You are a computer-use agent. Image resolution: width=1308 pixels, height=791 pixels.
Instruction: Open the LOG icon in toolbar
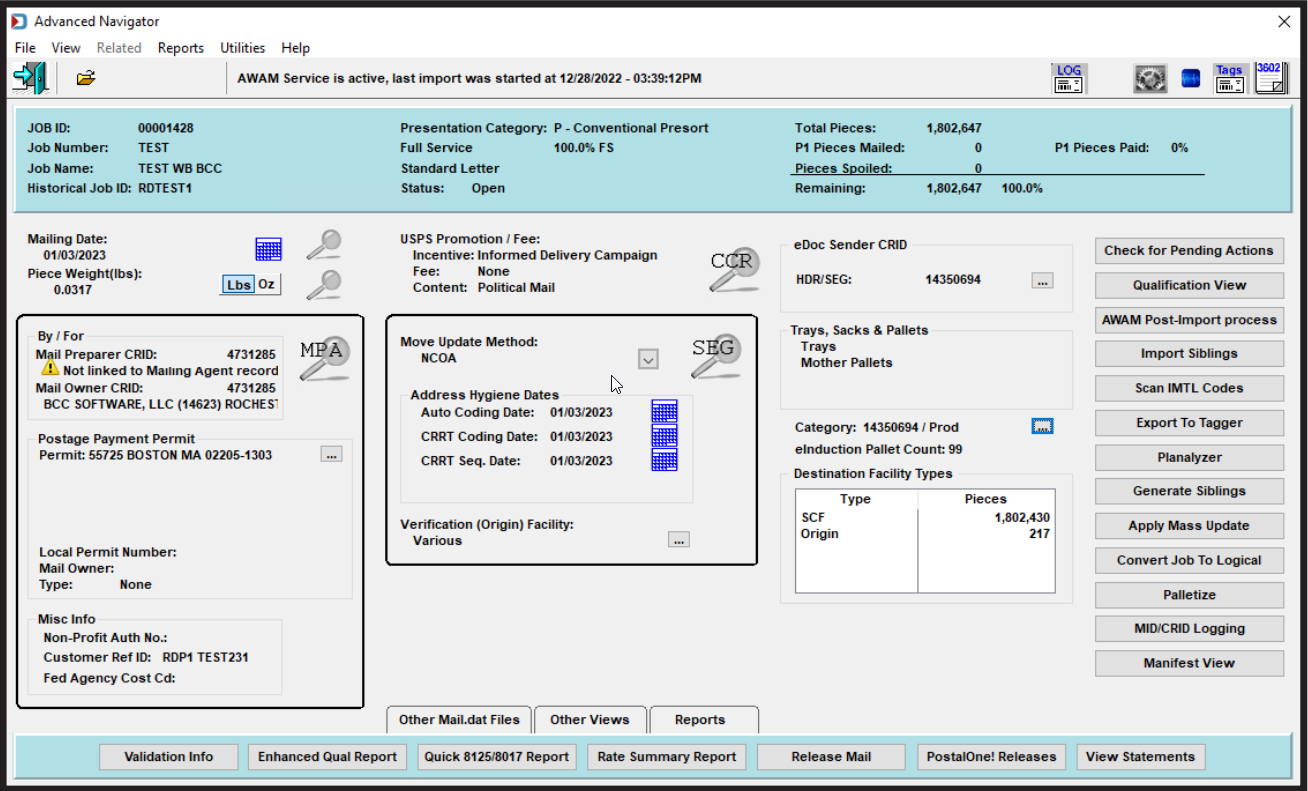[1069, 78]
